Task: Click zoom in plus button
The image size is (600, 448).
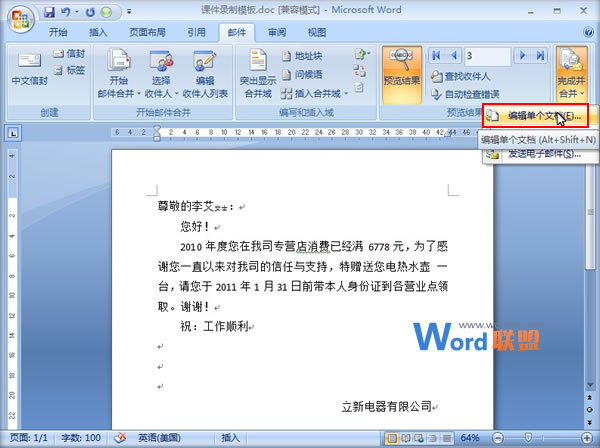Action: tap(587, 438)
